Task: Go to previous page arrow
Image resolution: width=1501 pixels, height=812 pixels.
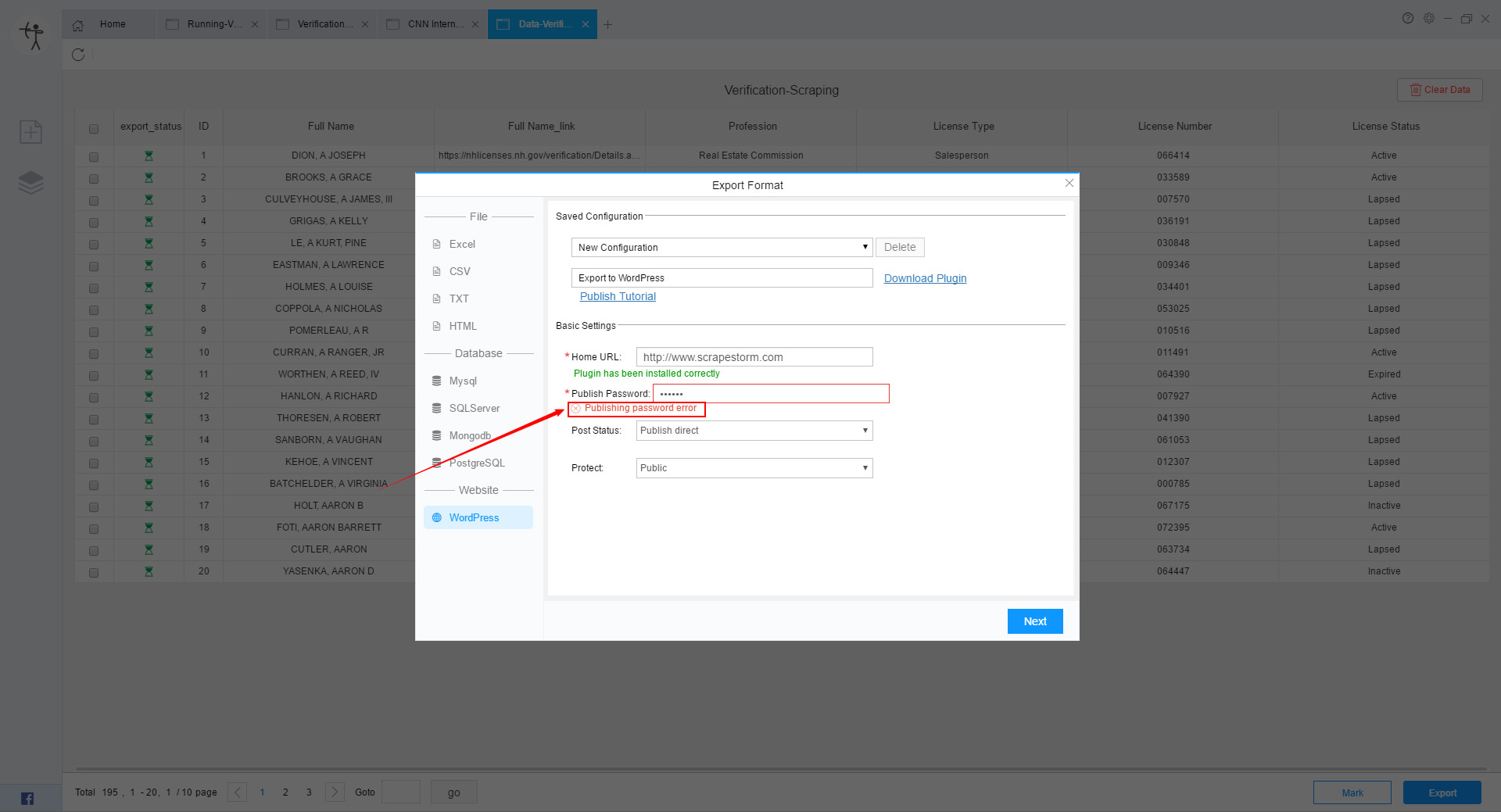Action: [x=238, y=792]
